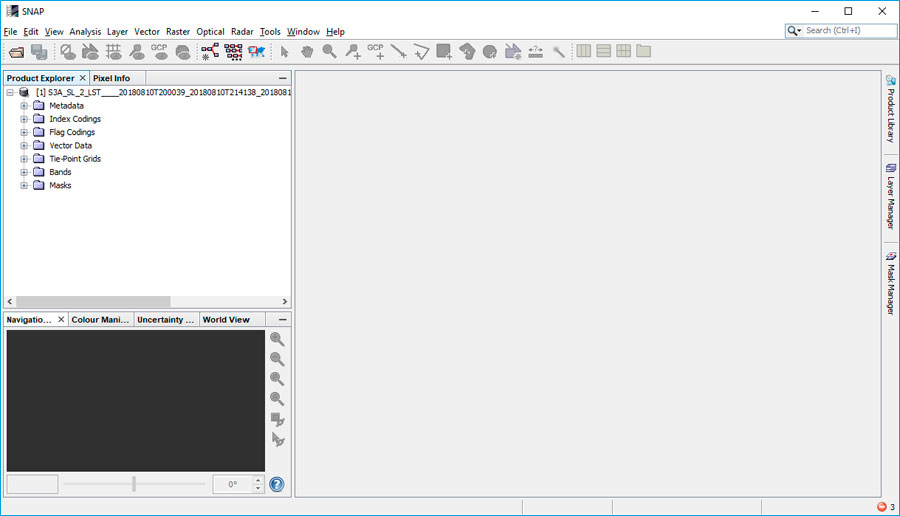Select the range finder tool
Screen dimensions: 900x516
pos(536,52)
